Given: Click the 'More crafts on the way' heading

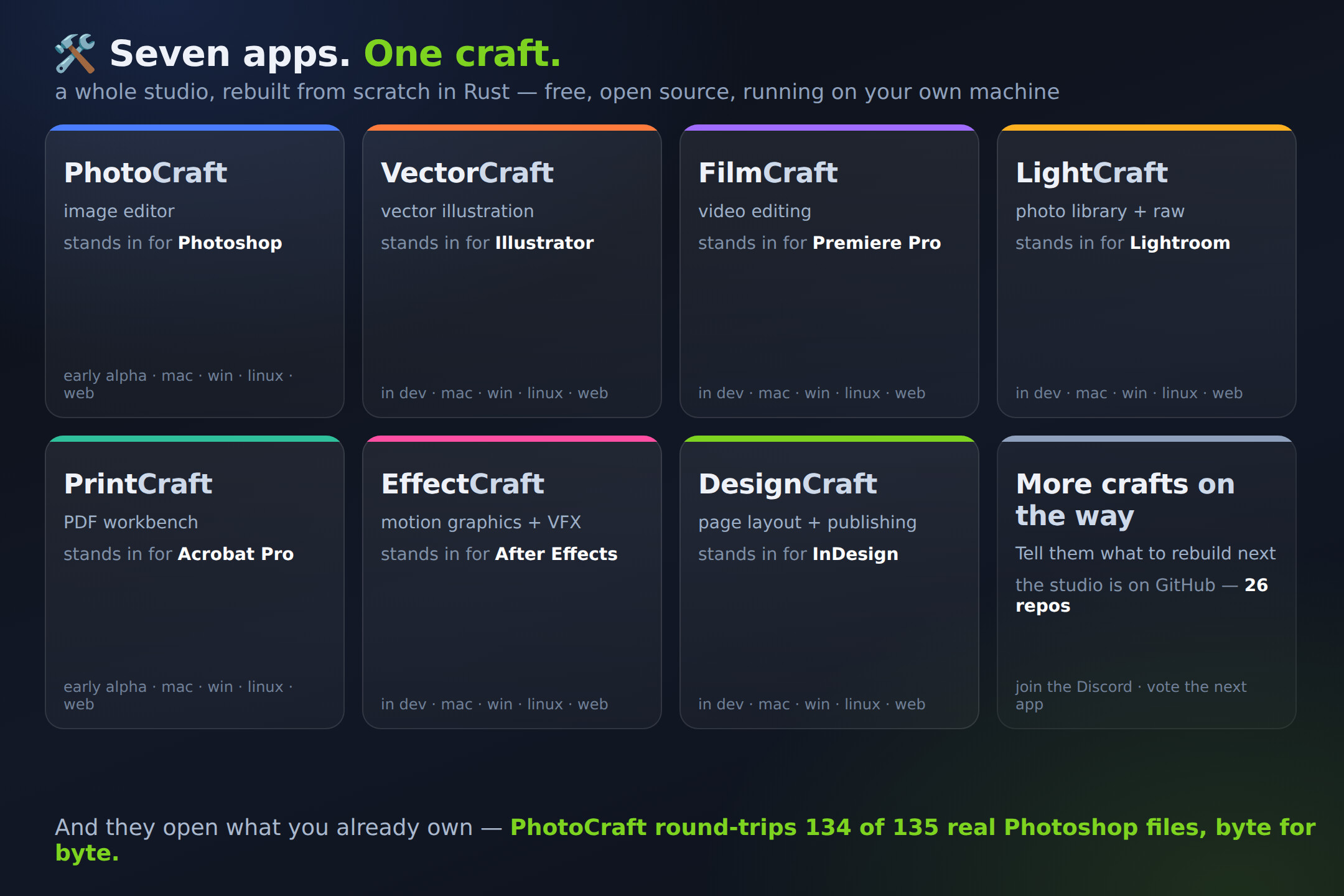Looking at the screenshot, I should tap(1125, 500).
